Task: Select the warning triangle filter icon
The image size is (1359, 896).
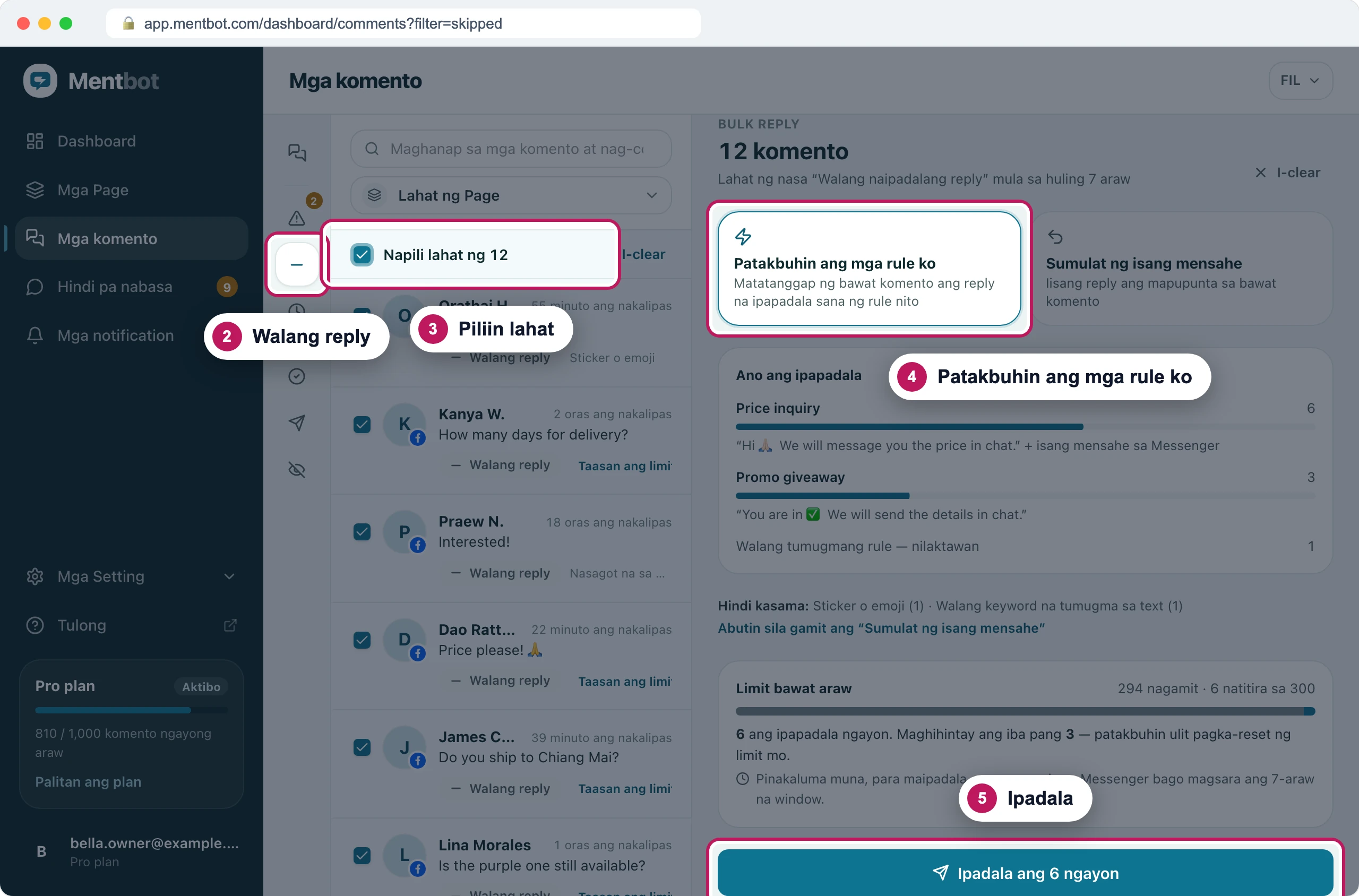Action: point(297,218)
